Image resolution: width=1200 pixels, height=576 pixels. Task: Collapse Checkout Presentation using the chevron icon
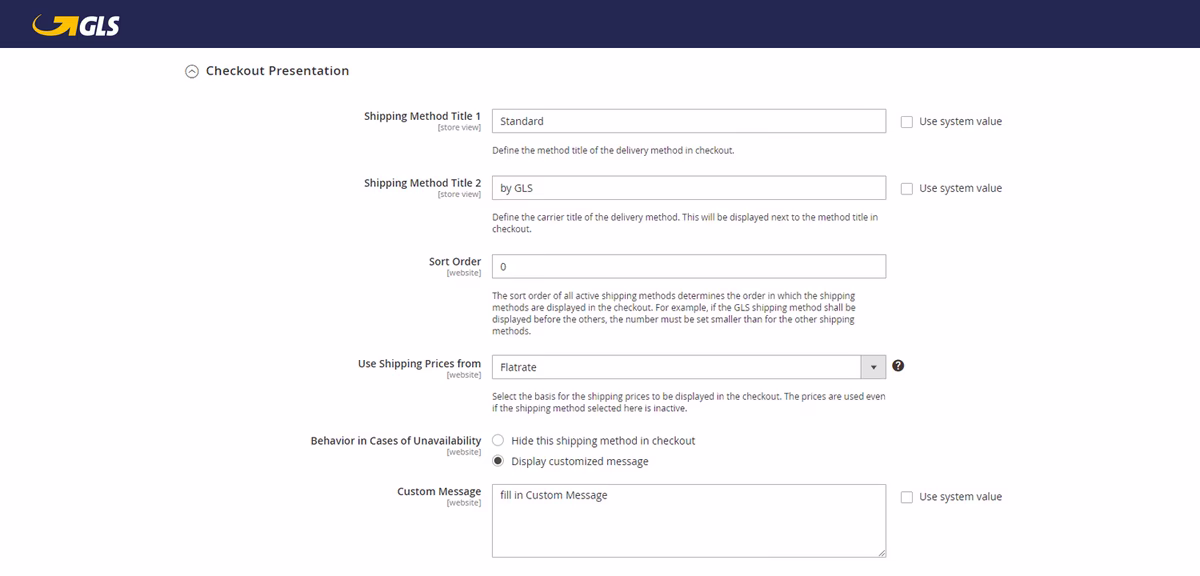tap(190, 70)
